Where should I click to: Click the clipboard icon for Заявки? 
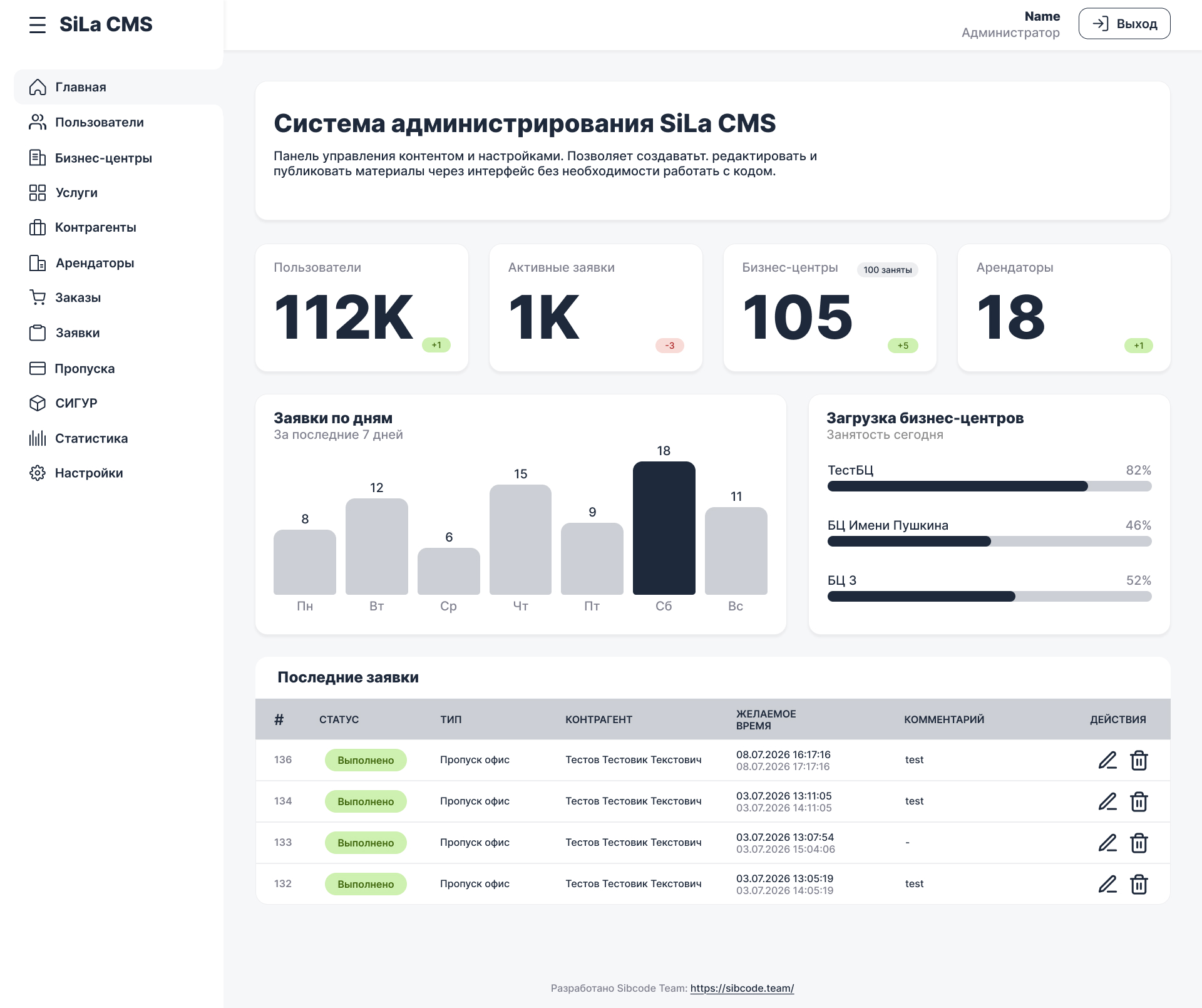click(38, 332)
